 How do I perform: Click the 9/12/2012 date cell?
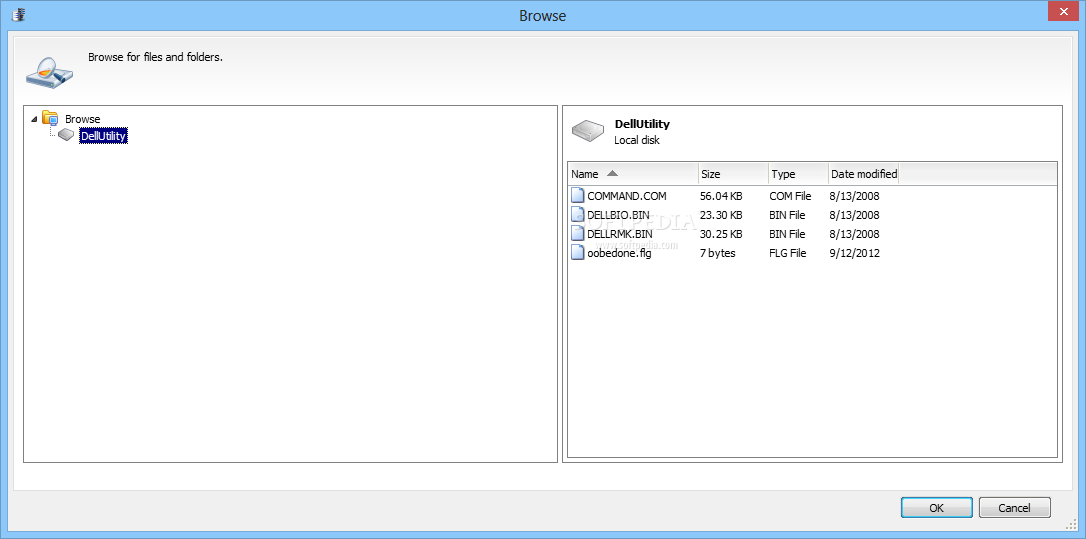point(854,253)
